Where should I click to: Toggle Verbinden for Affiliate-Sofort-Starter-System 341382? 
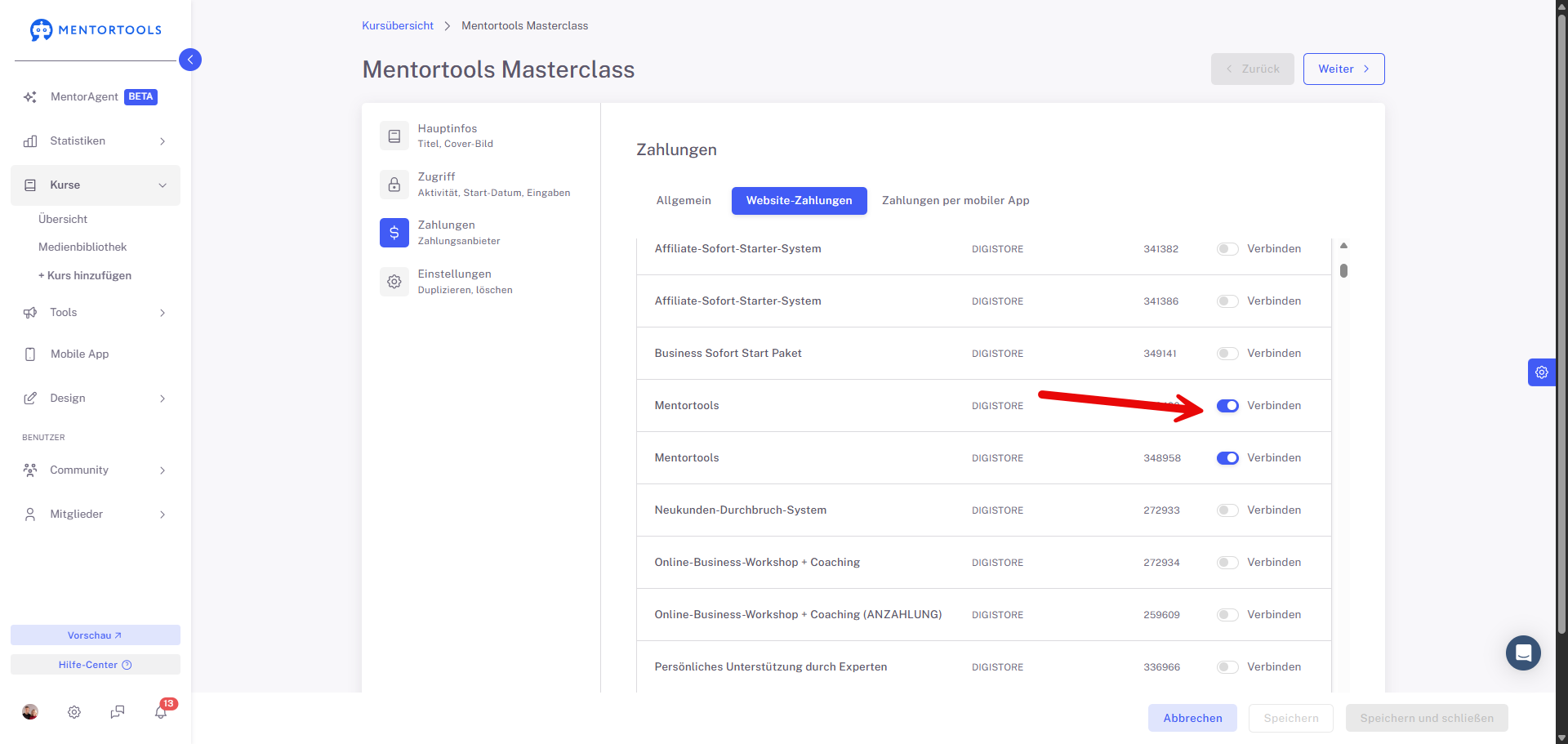click(1227, 249)
